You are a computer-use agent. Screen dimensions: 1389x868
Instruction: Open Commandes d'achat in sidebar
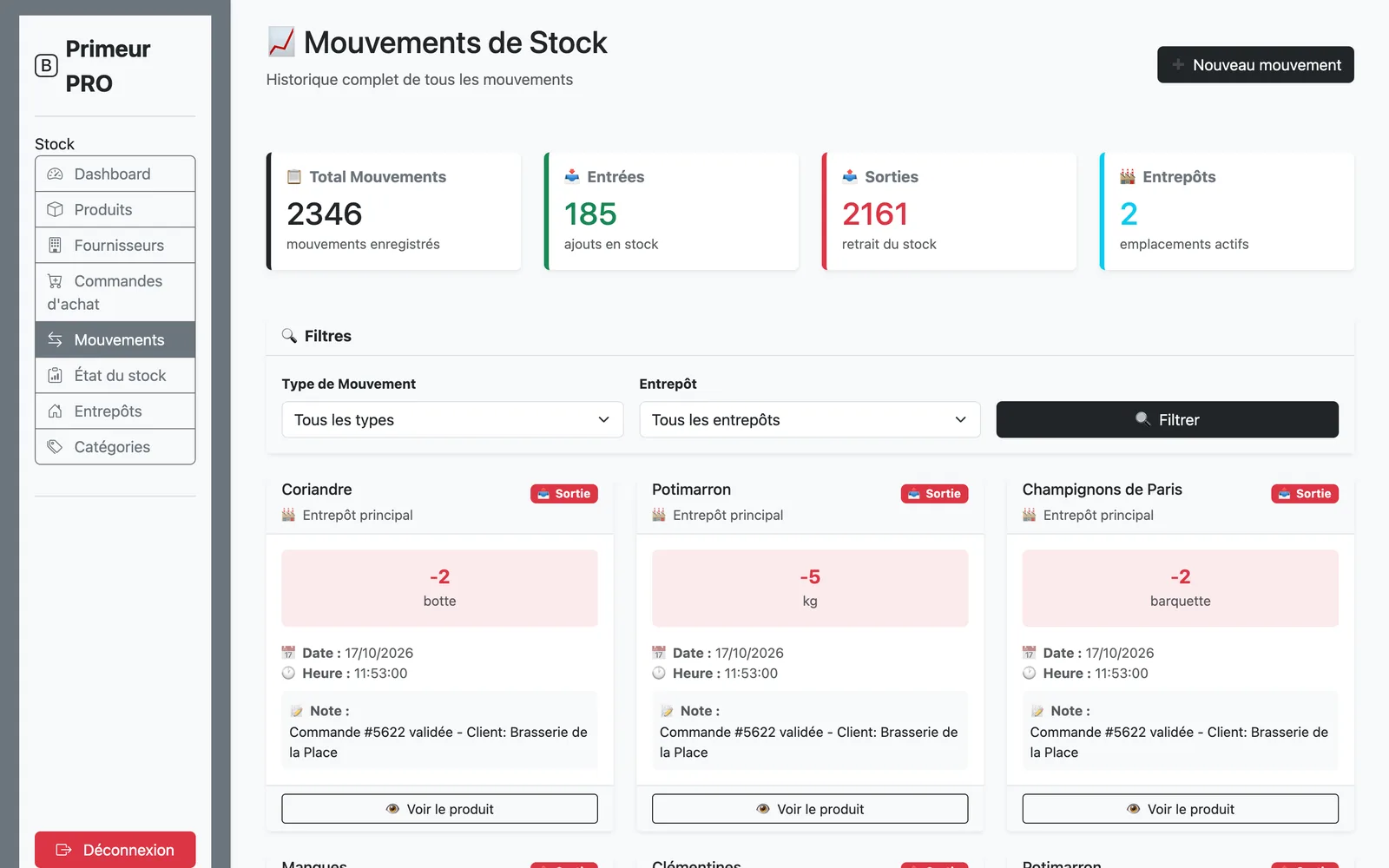(115, 293)
